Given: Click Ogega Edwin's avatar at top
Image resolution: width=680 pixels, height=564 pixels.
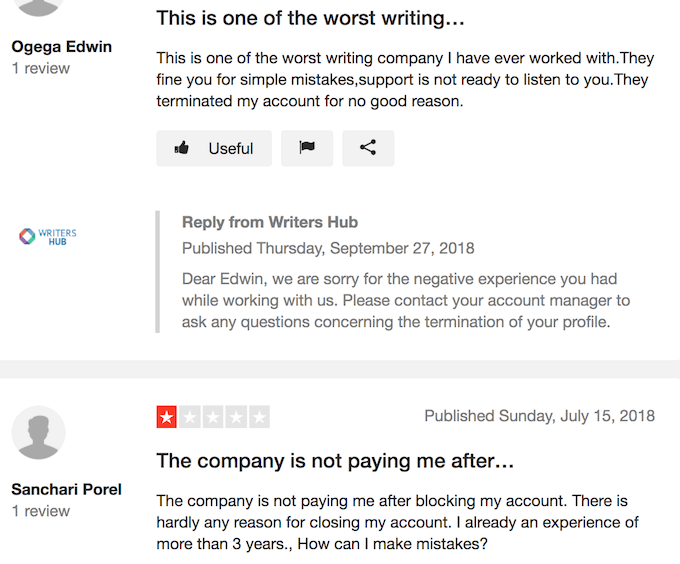Looking at the screenshot, I should click(38, 6).
